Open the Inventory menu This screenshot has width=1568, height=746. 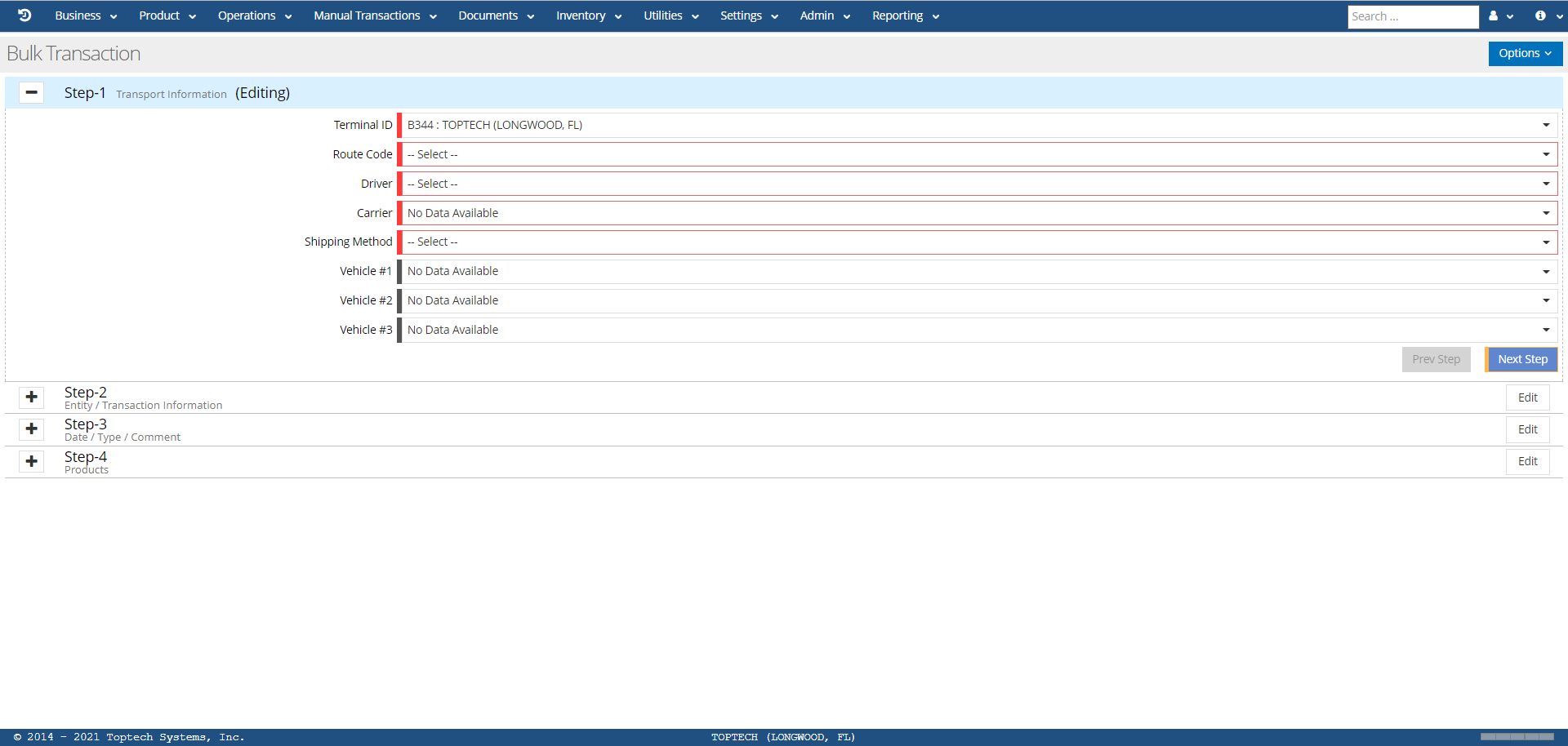pyautogui.click(x=589, y=16)
